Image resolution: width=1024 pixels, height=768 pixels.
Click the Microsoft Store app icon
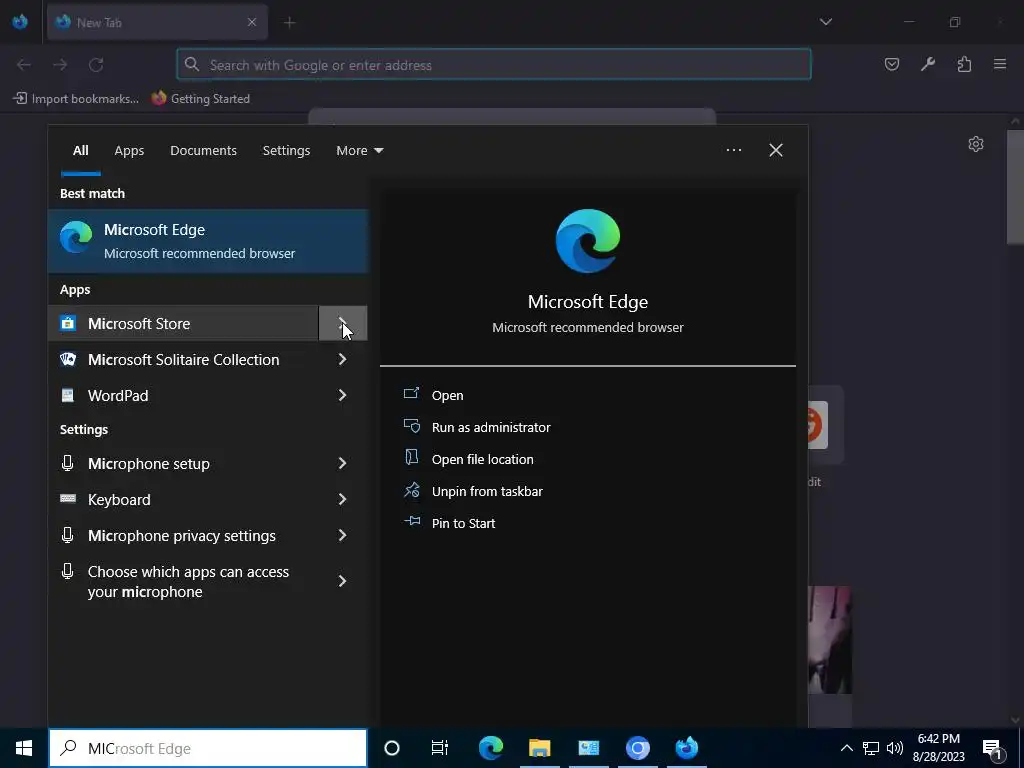(68, 323)
